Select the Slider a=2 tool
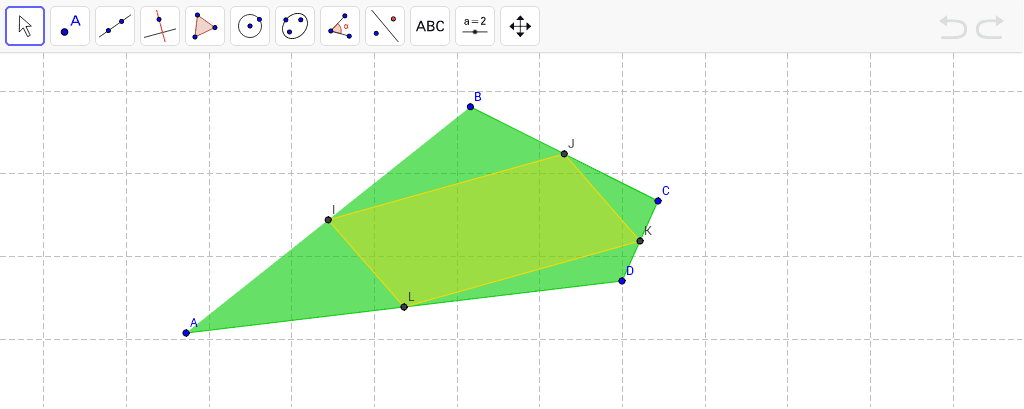Viewport: 1024px width, 409px height. coord(475,26)
